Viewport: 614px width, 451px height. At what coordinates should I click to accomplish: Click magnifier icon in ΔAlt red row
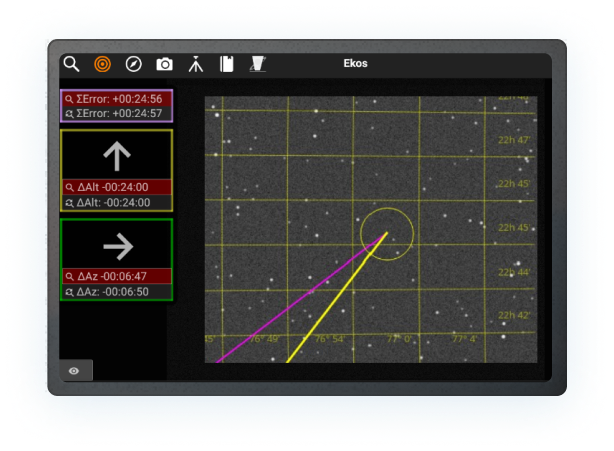[x=69, y=187]
